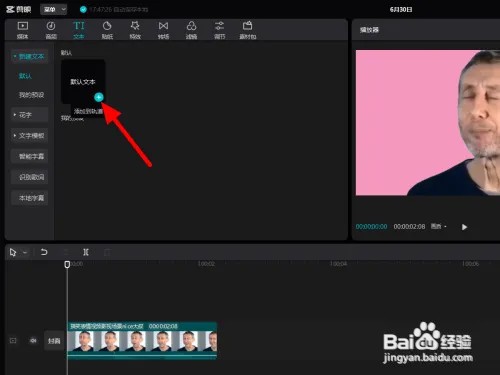Select the 默认文本 text preset thumbnail
500x375 pixels.
(83, 82)
